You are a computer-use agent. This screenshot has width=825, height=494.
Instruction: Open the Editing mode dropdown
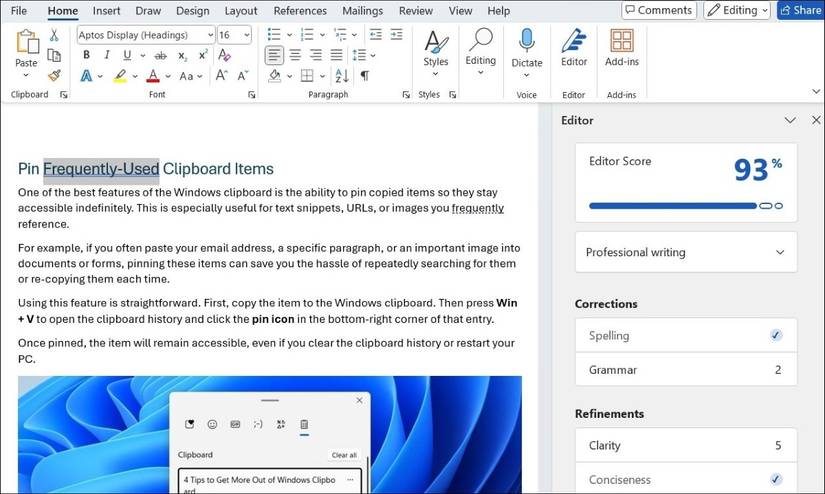coord(737,10)
